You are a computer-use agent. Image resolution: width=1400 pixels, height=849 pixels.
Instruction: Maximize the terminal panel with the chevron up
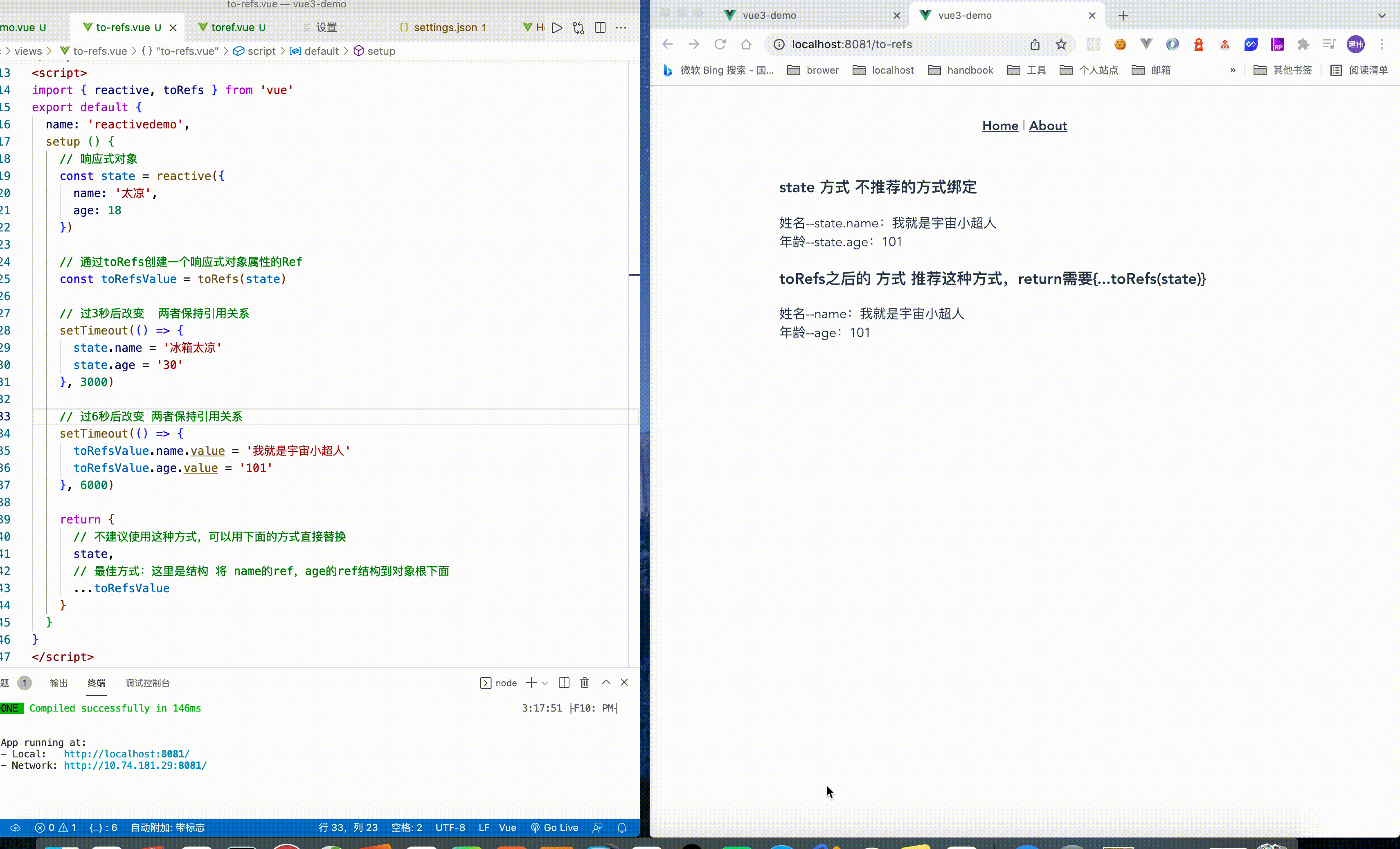coord(606,683)
